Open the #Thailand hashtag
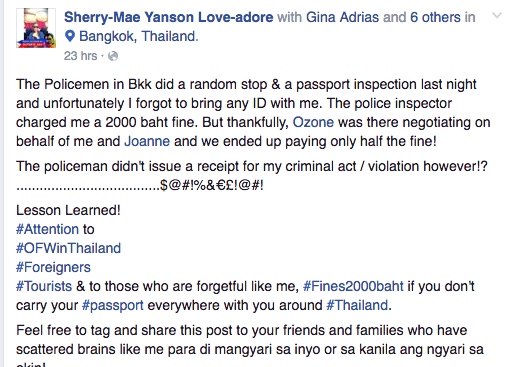 pyautogui.click(x=357, y=305)
